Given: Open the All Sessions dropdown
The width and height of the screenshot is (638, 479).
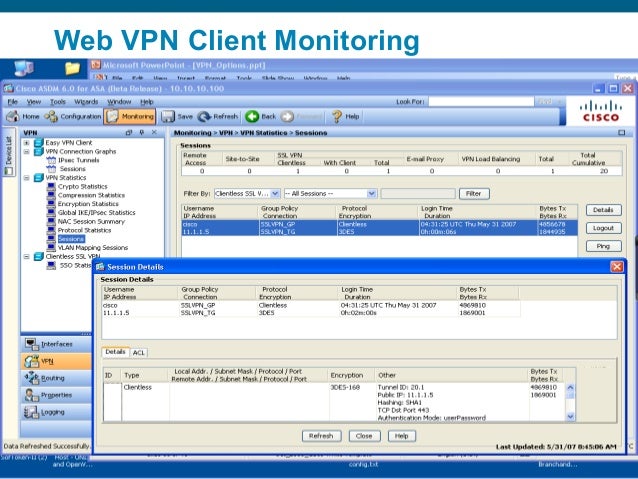Looking at the screenshot, I should [x=371, y=194].
